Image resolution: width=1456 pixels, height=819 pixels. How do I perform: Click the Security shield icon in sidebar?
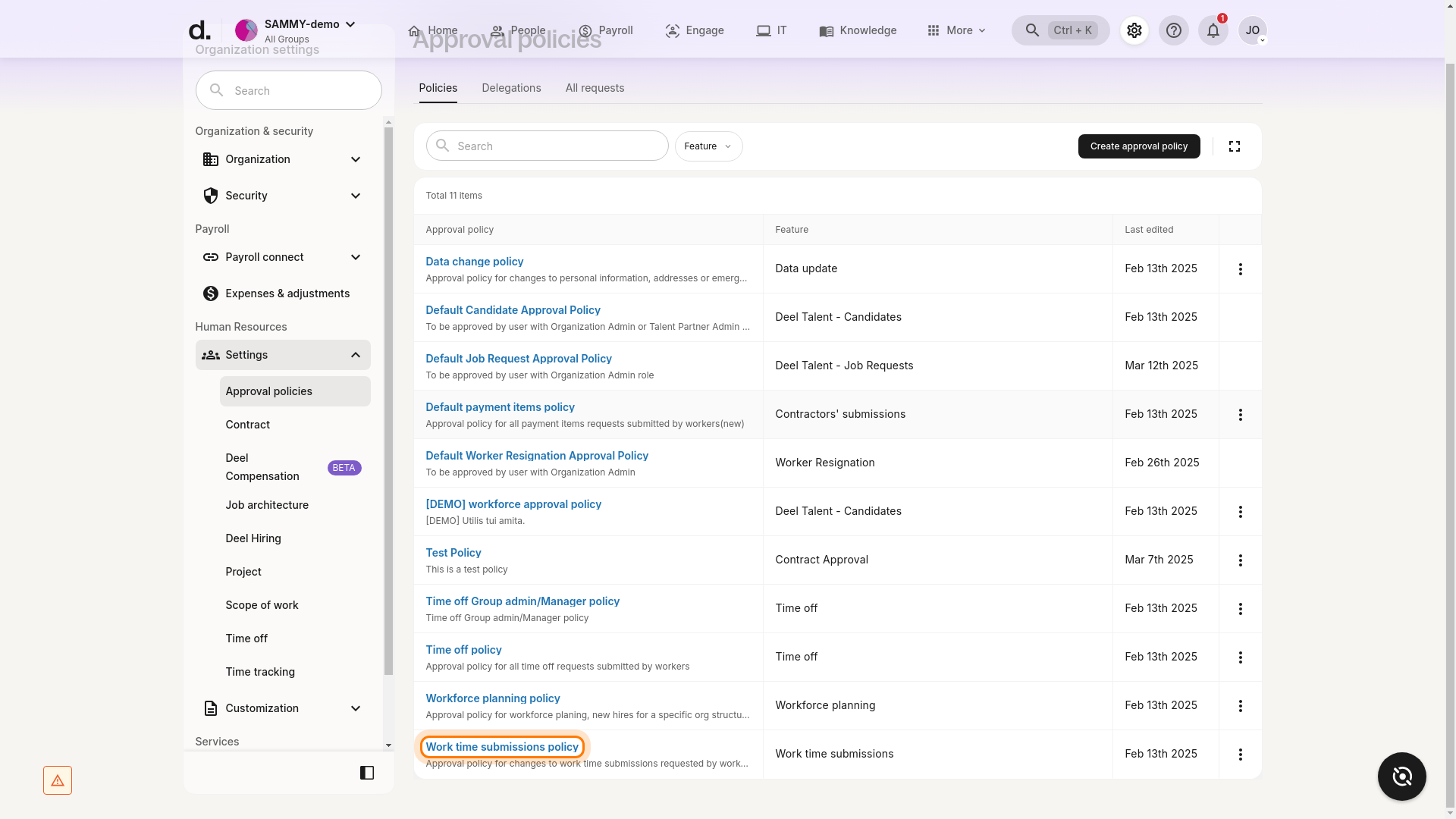[x=211, y=196]
